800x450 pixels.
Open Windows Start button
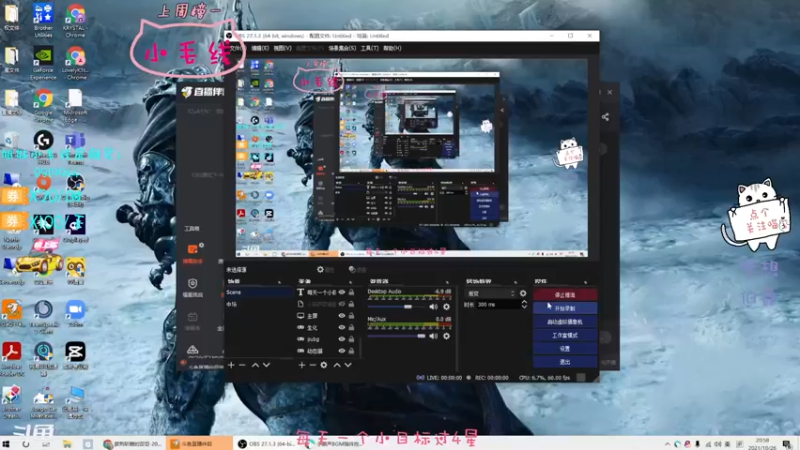pos(6,444)
